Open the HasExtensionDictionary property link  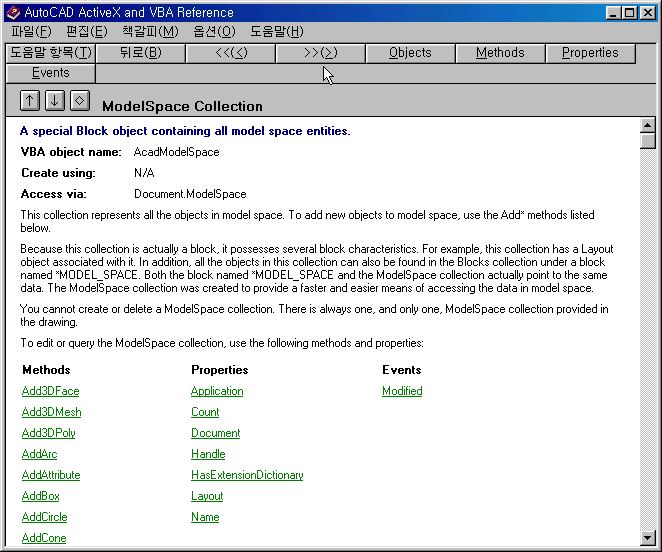pos(247,475)
